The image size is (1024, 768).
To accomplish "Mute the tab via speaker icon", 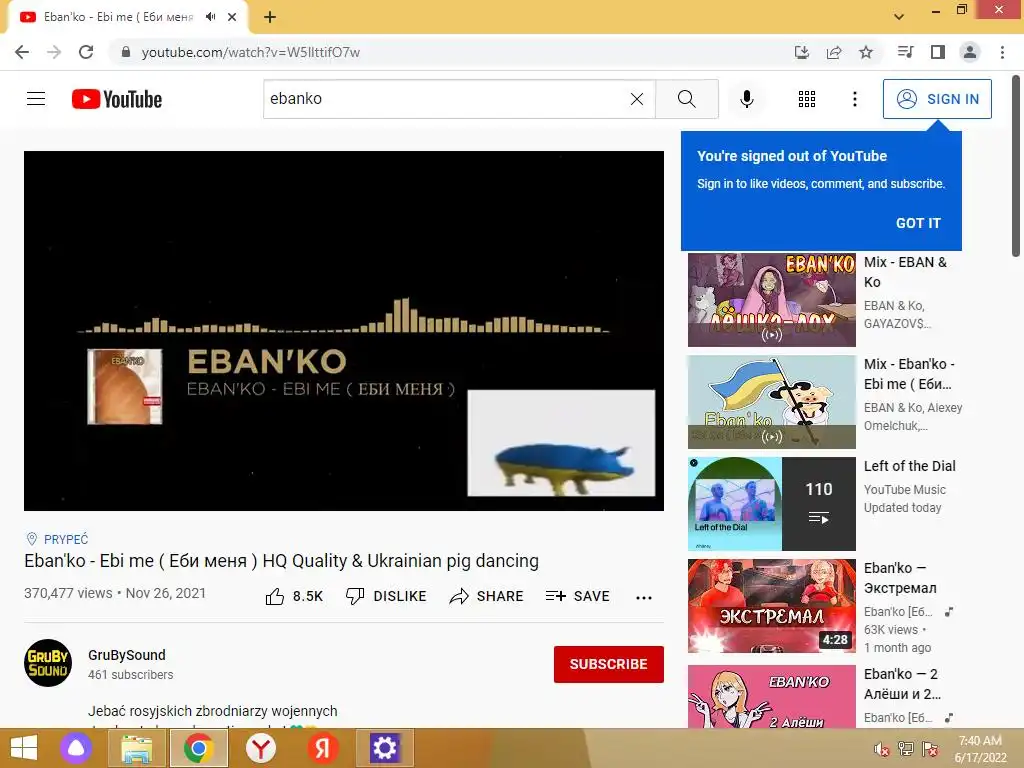I will [210, 17].
